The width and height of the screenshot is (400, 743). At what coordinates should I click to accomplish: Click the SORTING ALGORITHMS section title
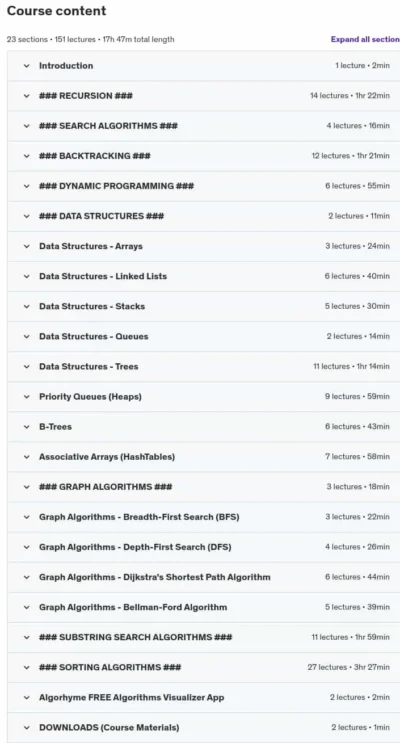pos(110,667)
